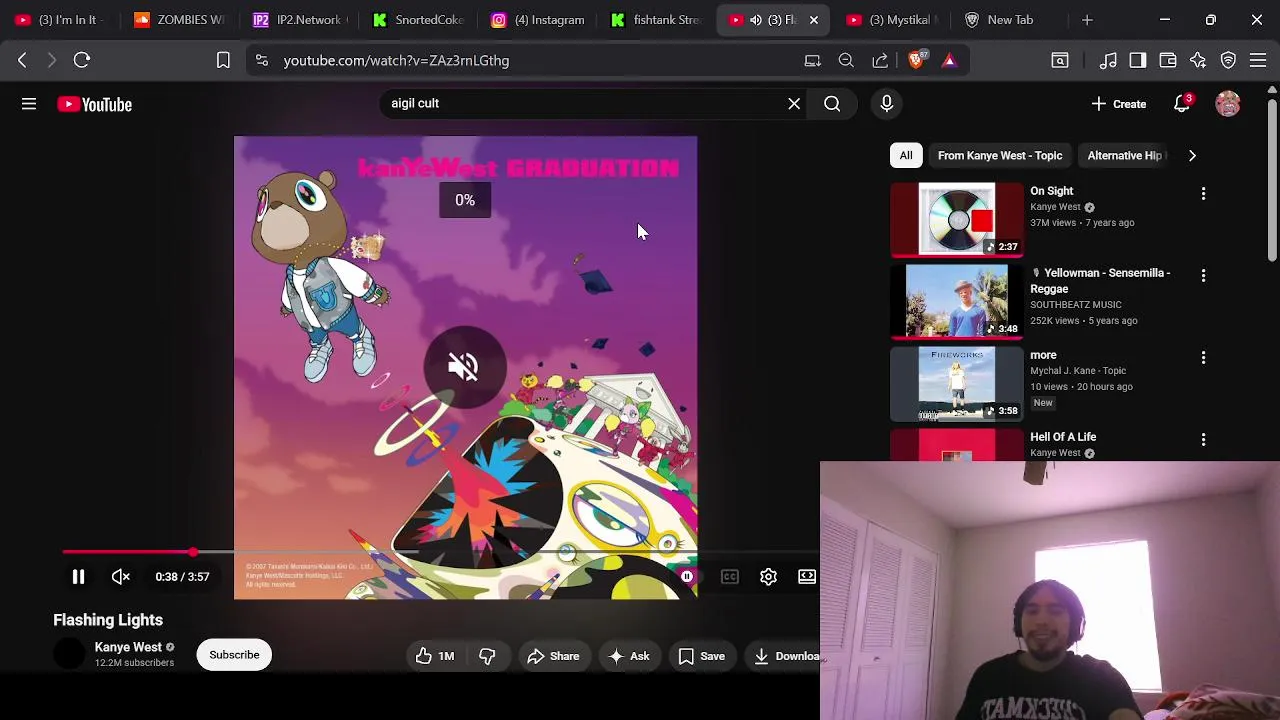Open options for On Sight video

(x=1203, y=194)
